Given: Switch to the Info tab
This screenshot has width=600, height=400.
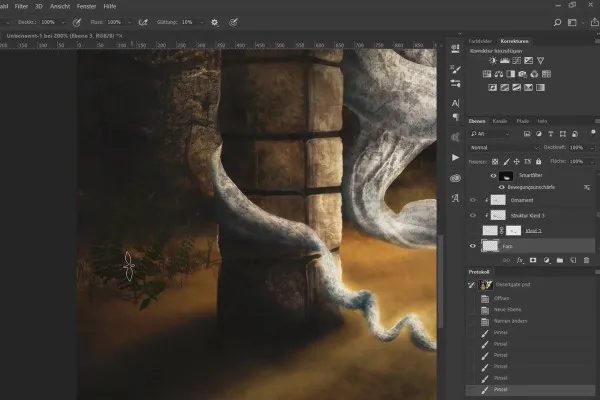Looking at the screenshot, I should click(542, 121).
